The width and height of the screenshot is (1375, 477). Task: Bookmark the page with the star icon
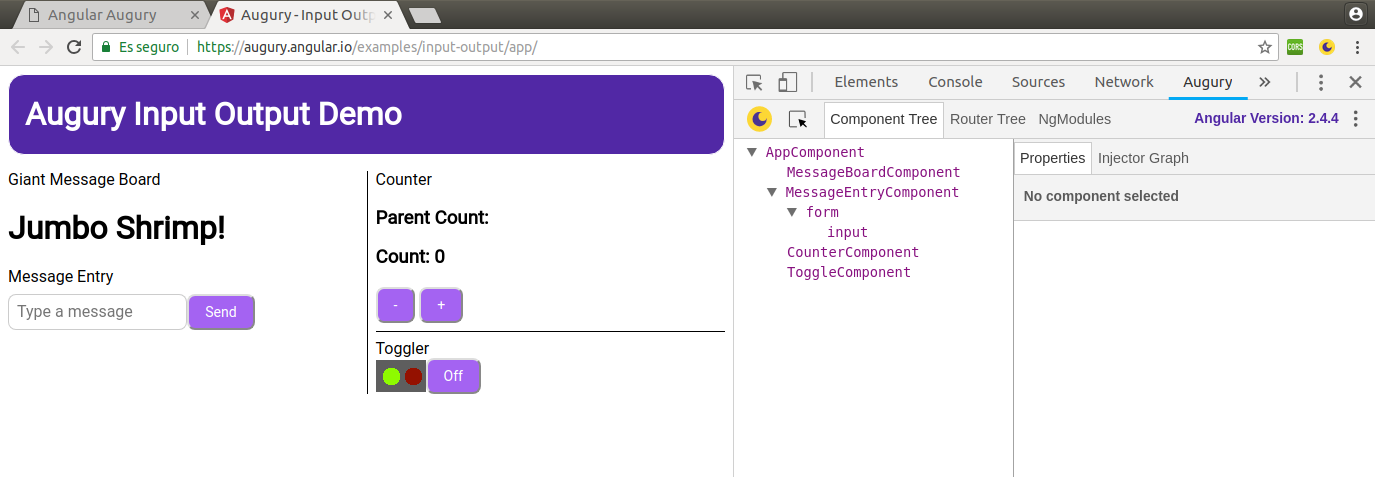[1265, 47]
